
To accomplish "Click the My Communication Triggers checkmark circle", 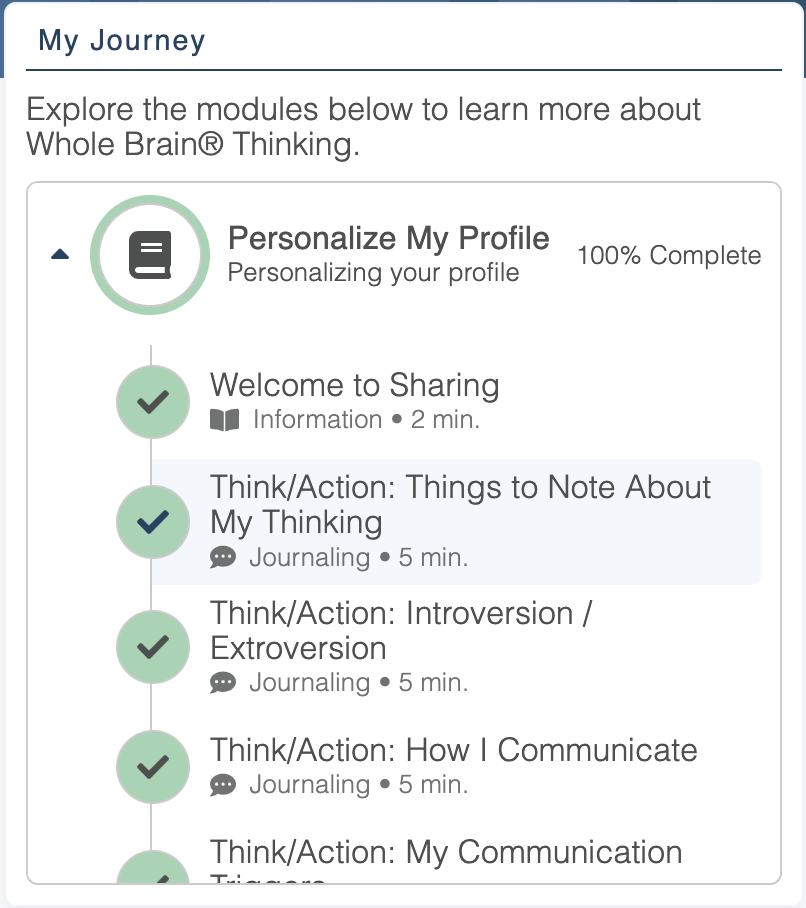I will [152, 870].
